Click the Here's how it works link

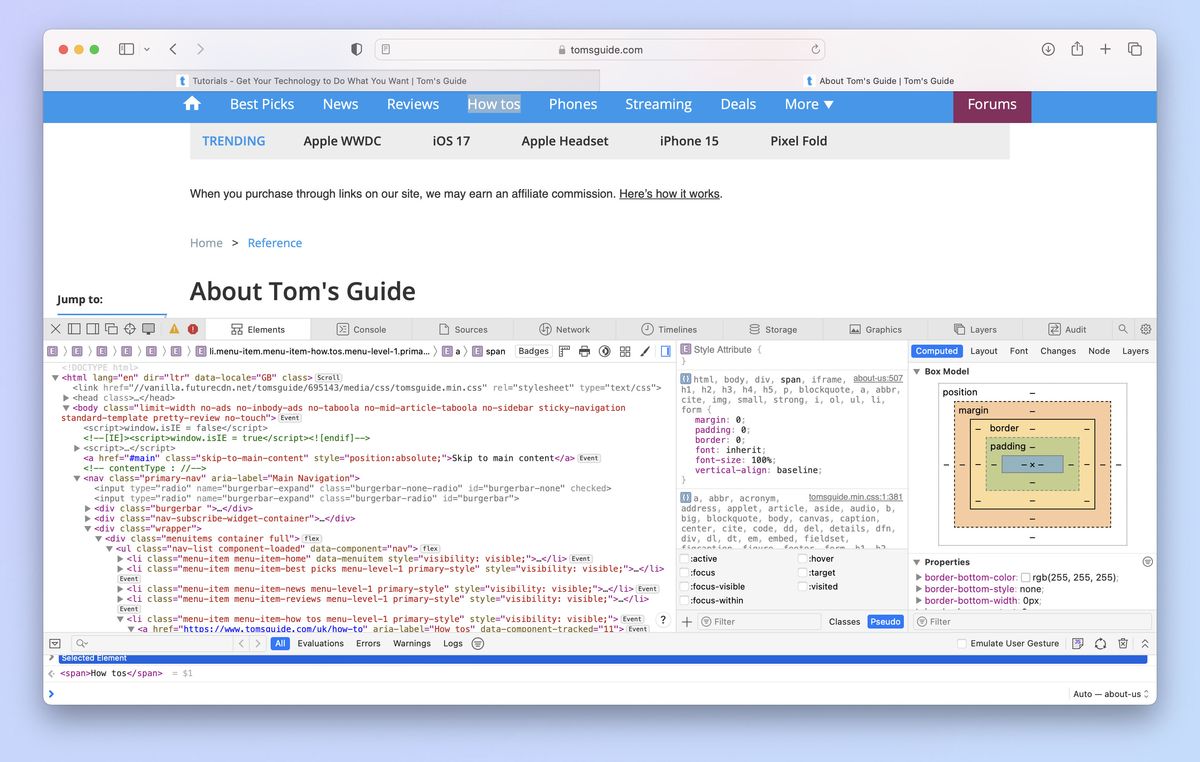coord(669,194)
